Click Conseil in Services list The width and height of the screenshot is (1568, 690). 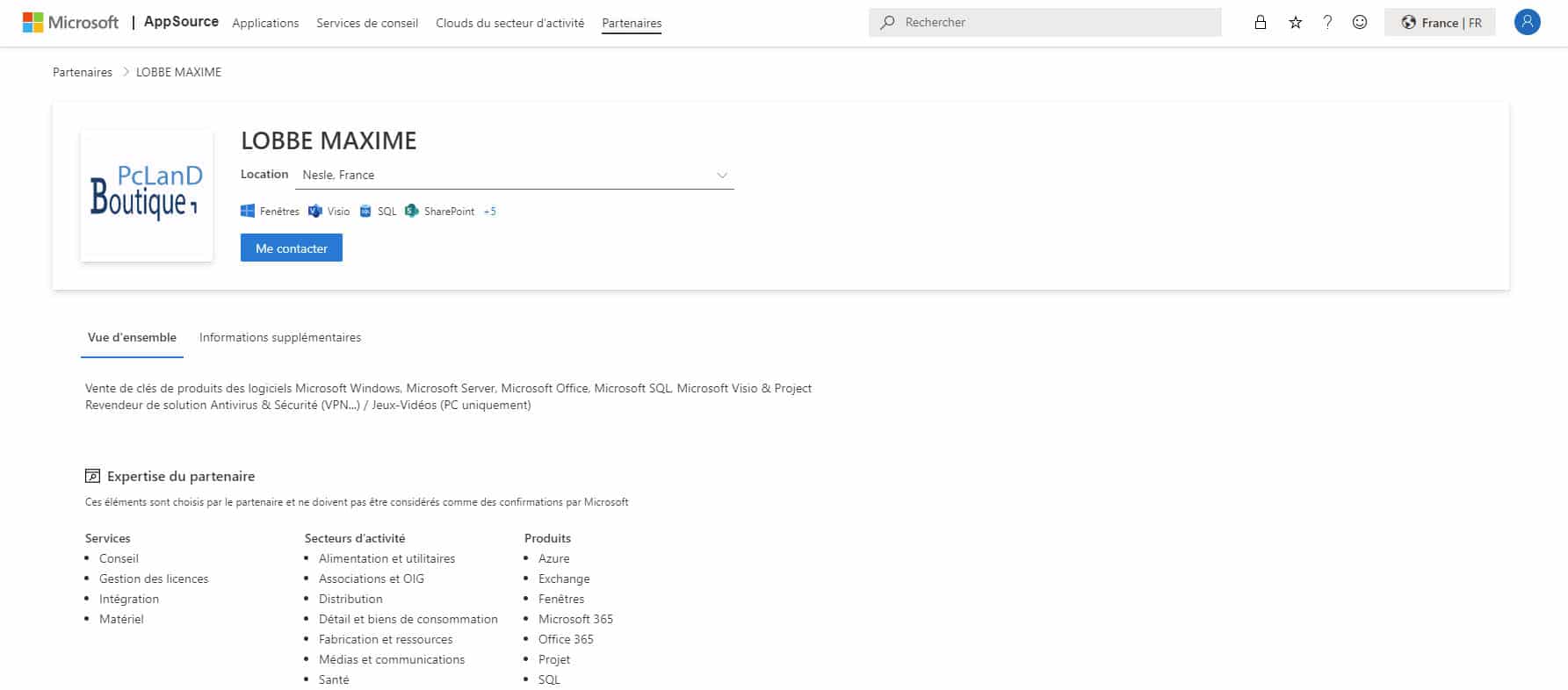coord(119,558)
